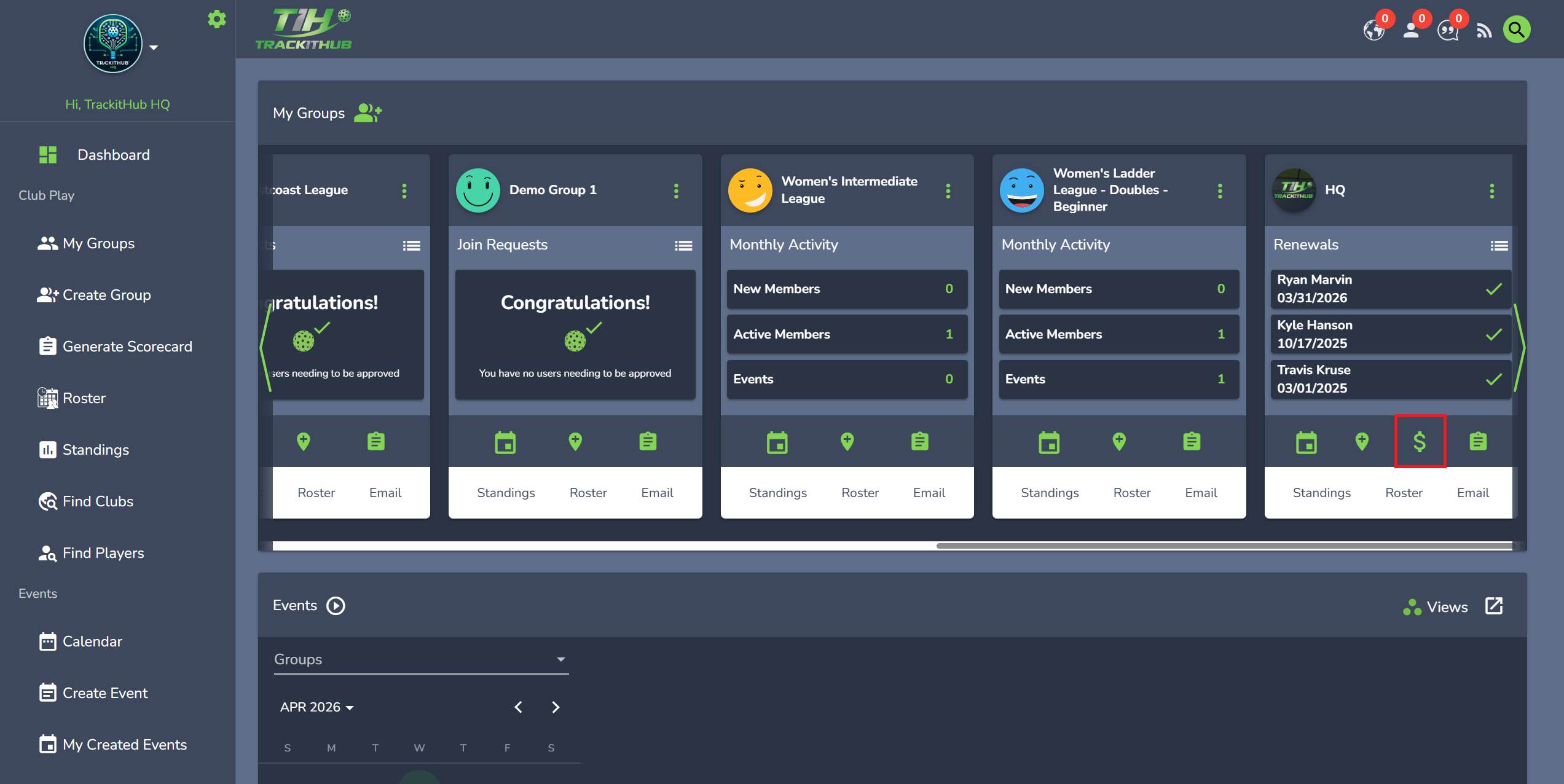Open Demo Group 1 three-dot menu

(x=676, y=191)
